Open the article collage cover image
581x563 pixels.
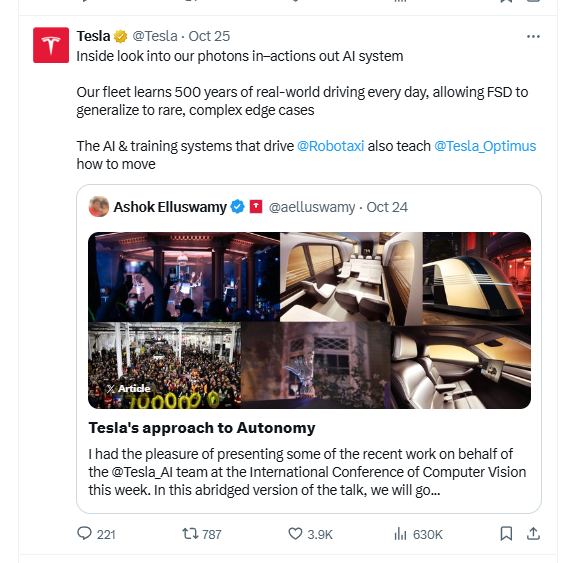(x=309, y=321)
